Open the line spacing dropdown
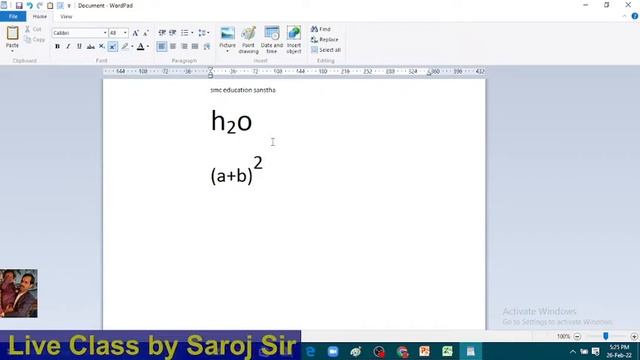 pyautogui.click(x=204, y=33)
